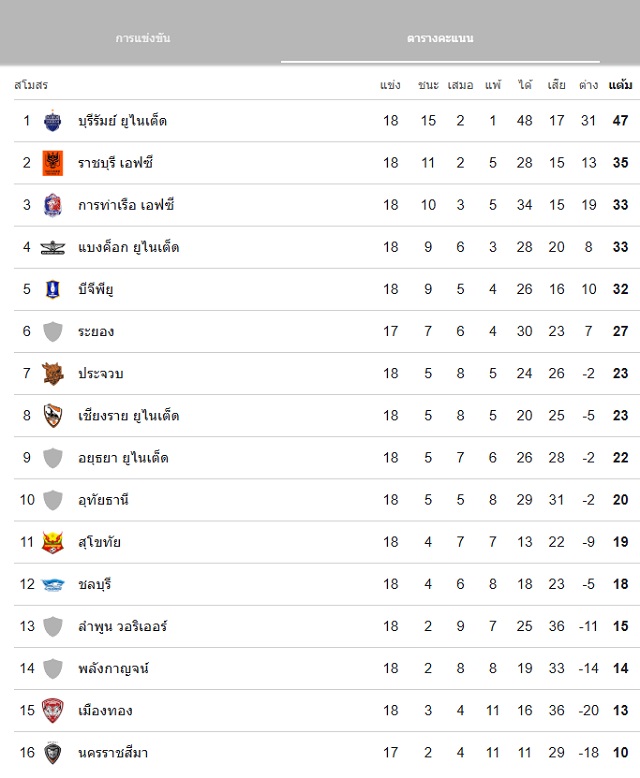Screen dimensions: 640x778
Task: Click the Ratchaburi FC orange crest
Action: (x=52, y=163)
